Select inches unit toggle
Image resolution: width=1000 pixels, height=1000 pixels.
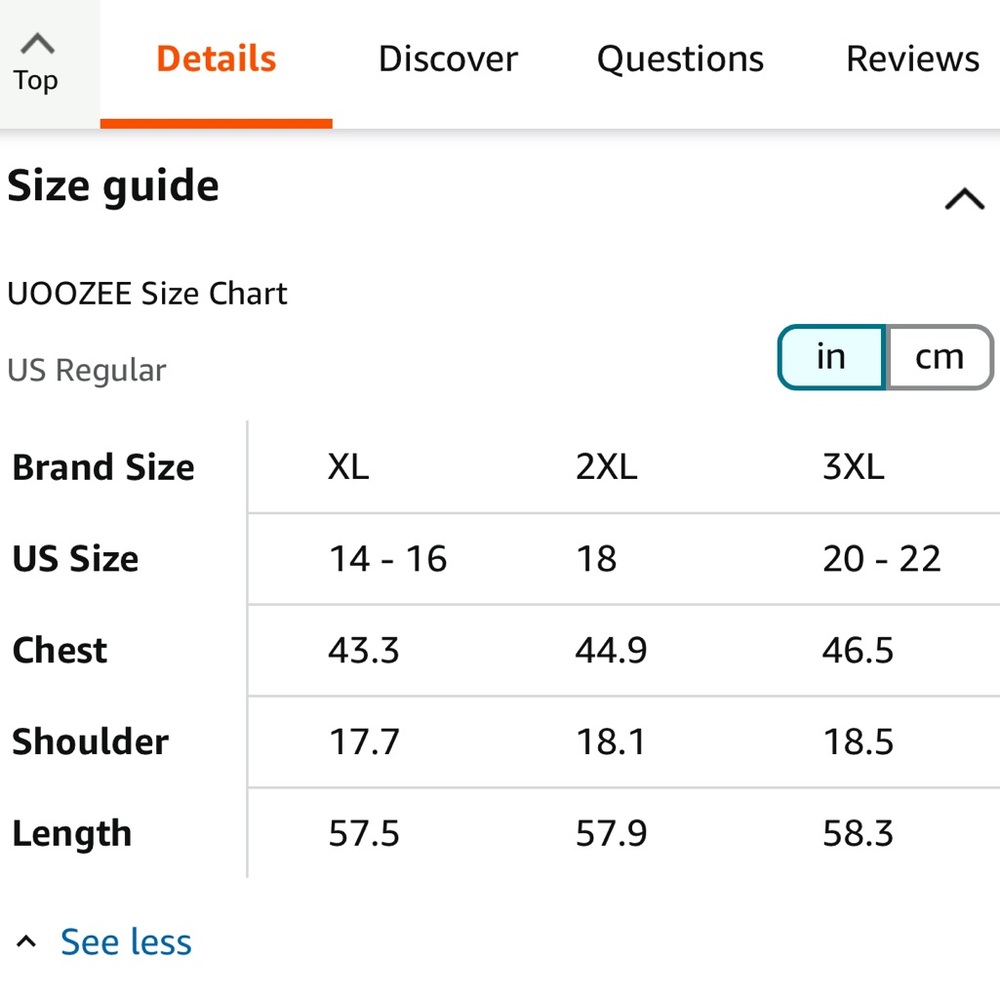tap(831, 357)
